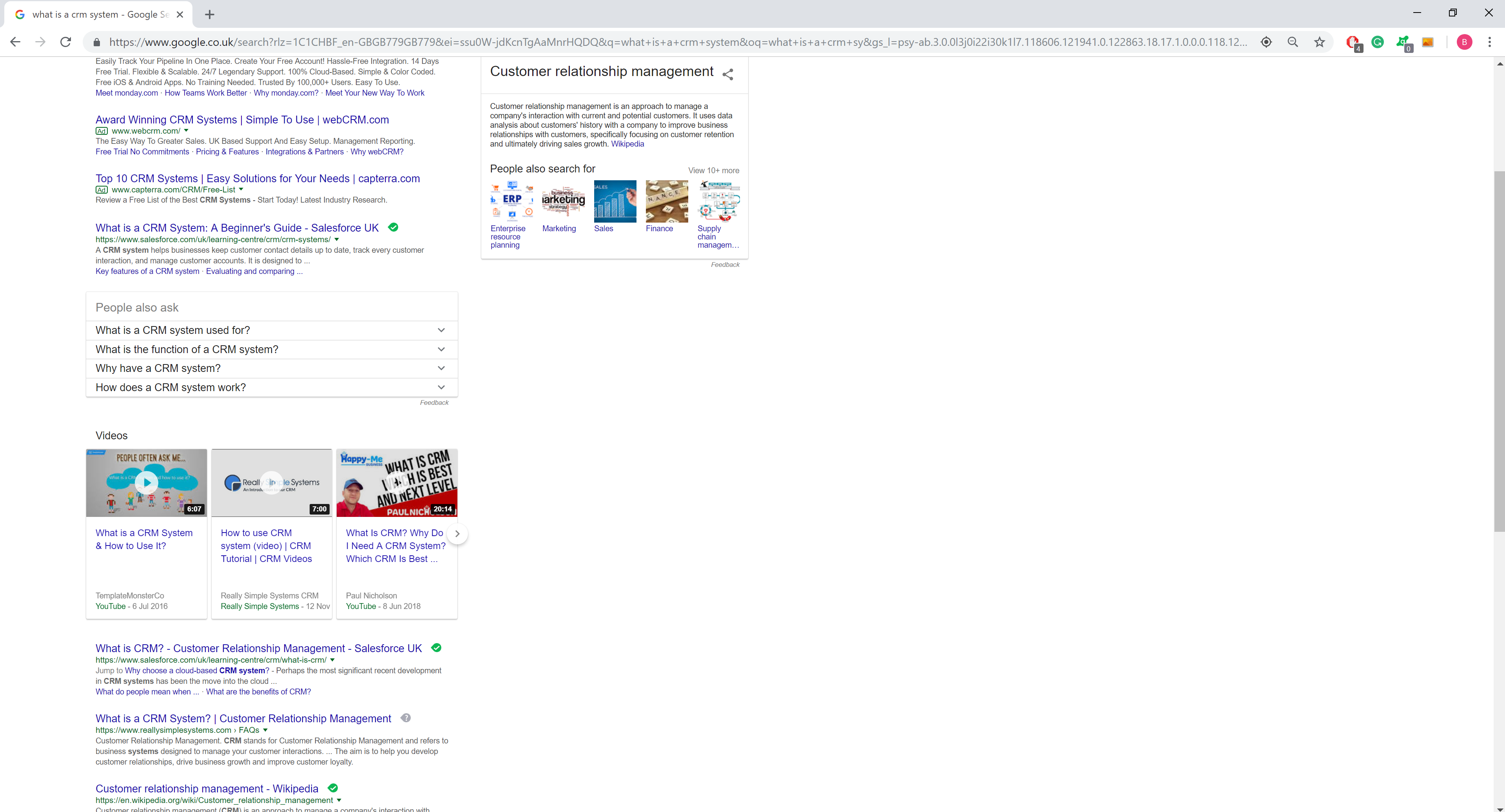Viewport: 1505px width, 812px height.
Task: Reload the page using the refresh icon
Action: tap(66, 42)
